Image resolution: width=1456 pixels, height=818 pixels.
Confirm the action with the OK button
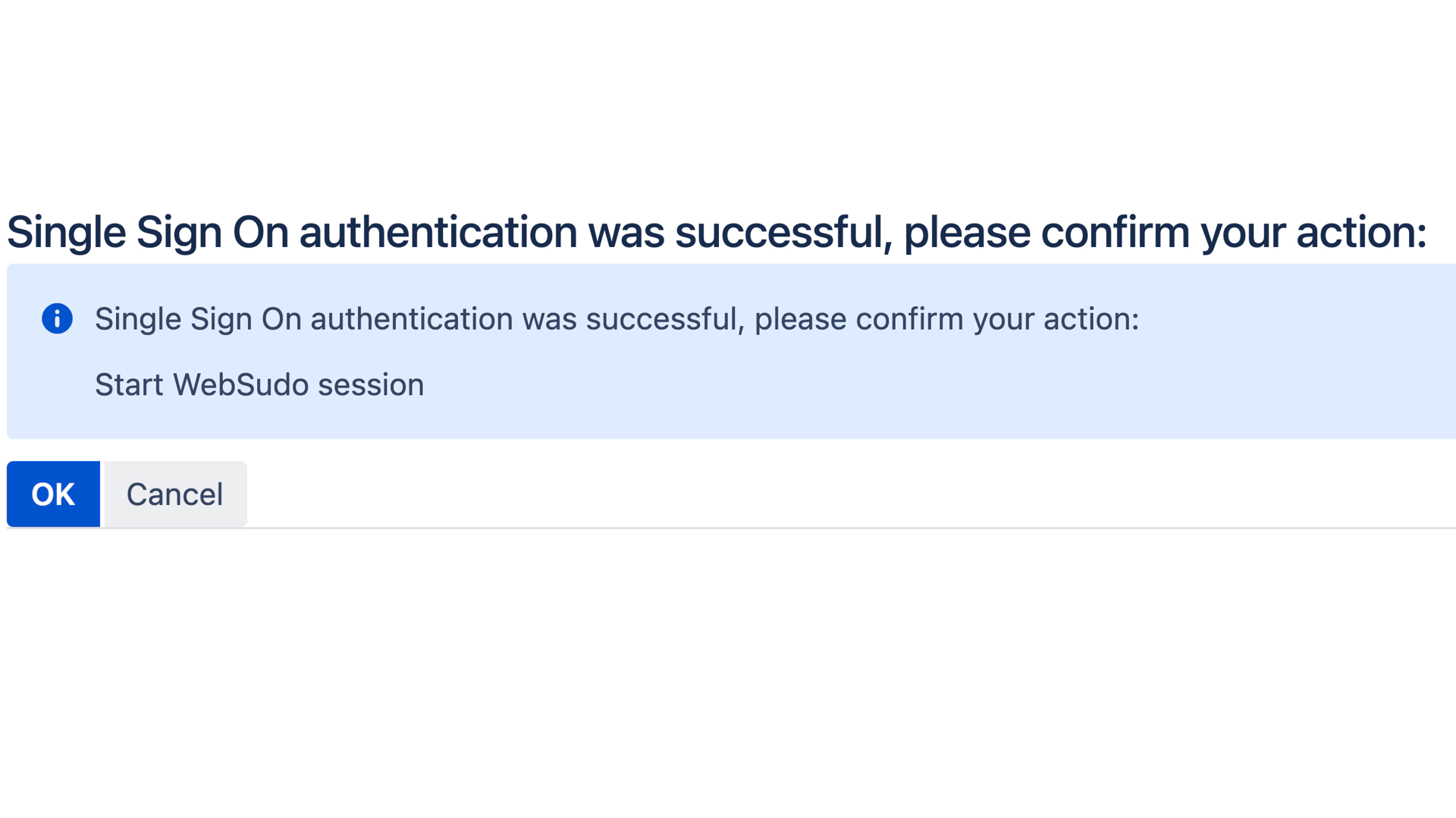coord(53,494)
